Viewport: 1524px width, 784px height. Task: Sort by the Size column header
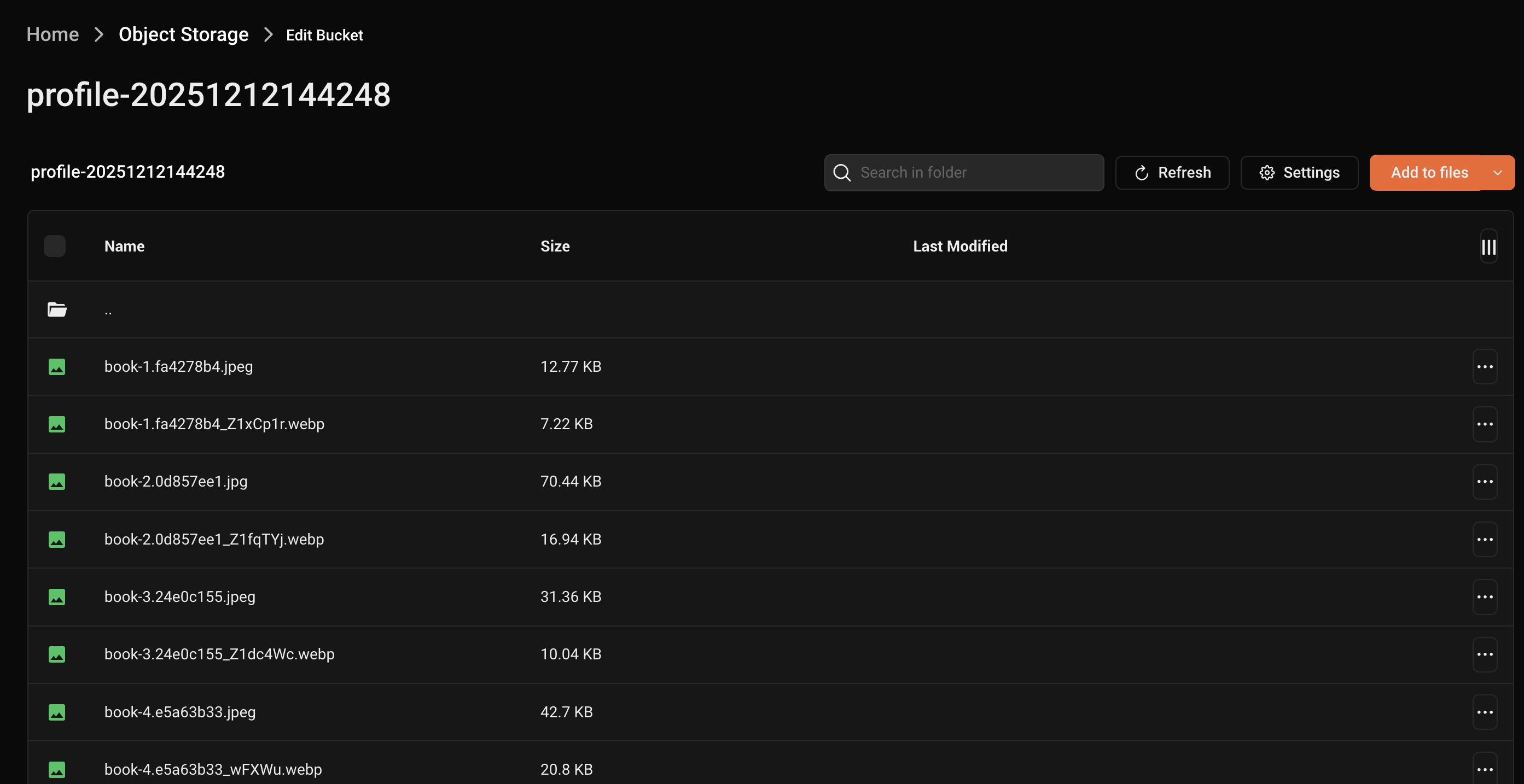click(x=554, y=246)
